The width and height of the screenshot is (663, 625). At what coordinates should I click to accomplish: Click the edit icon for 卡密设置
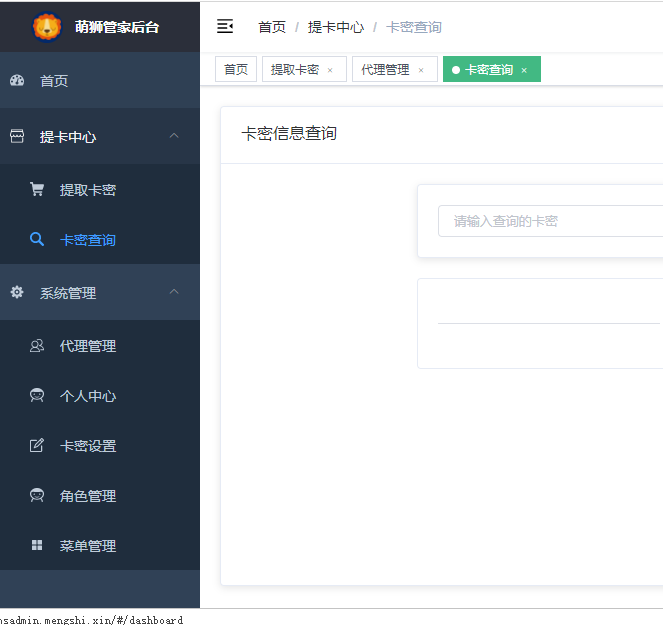(x=37, y=446)
